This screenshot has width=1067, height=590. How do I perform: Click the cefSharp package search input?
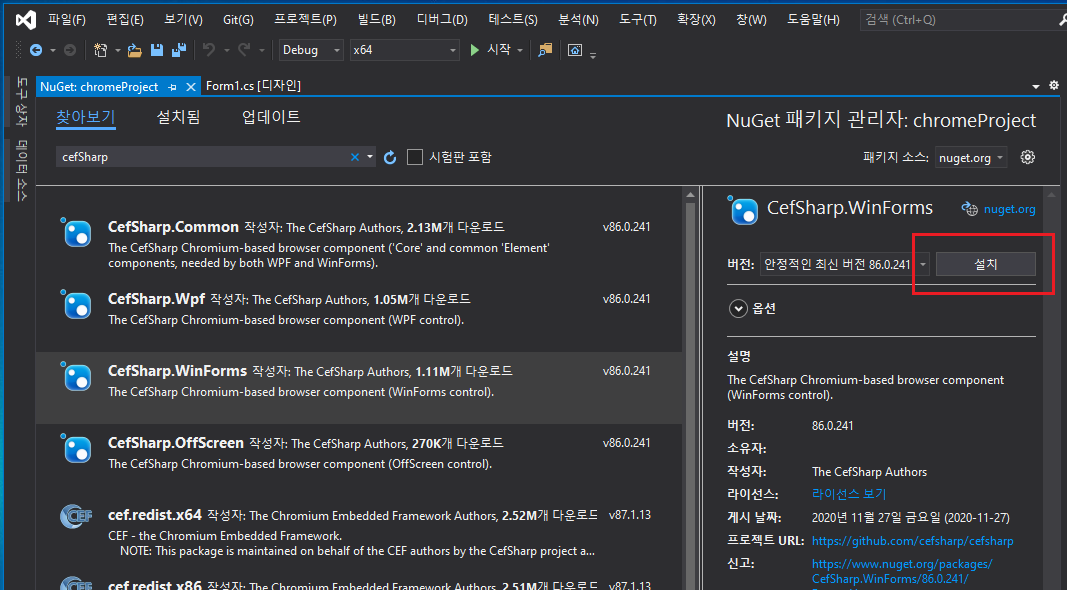point(204,157)
